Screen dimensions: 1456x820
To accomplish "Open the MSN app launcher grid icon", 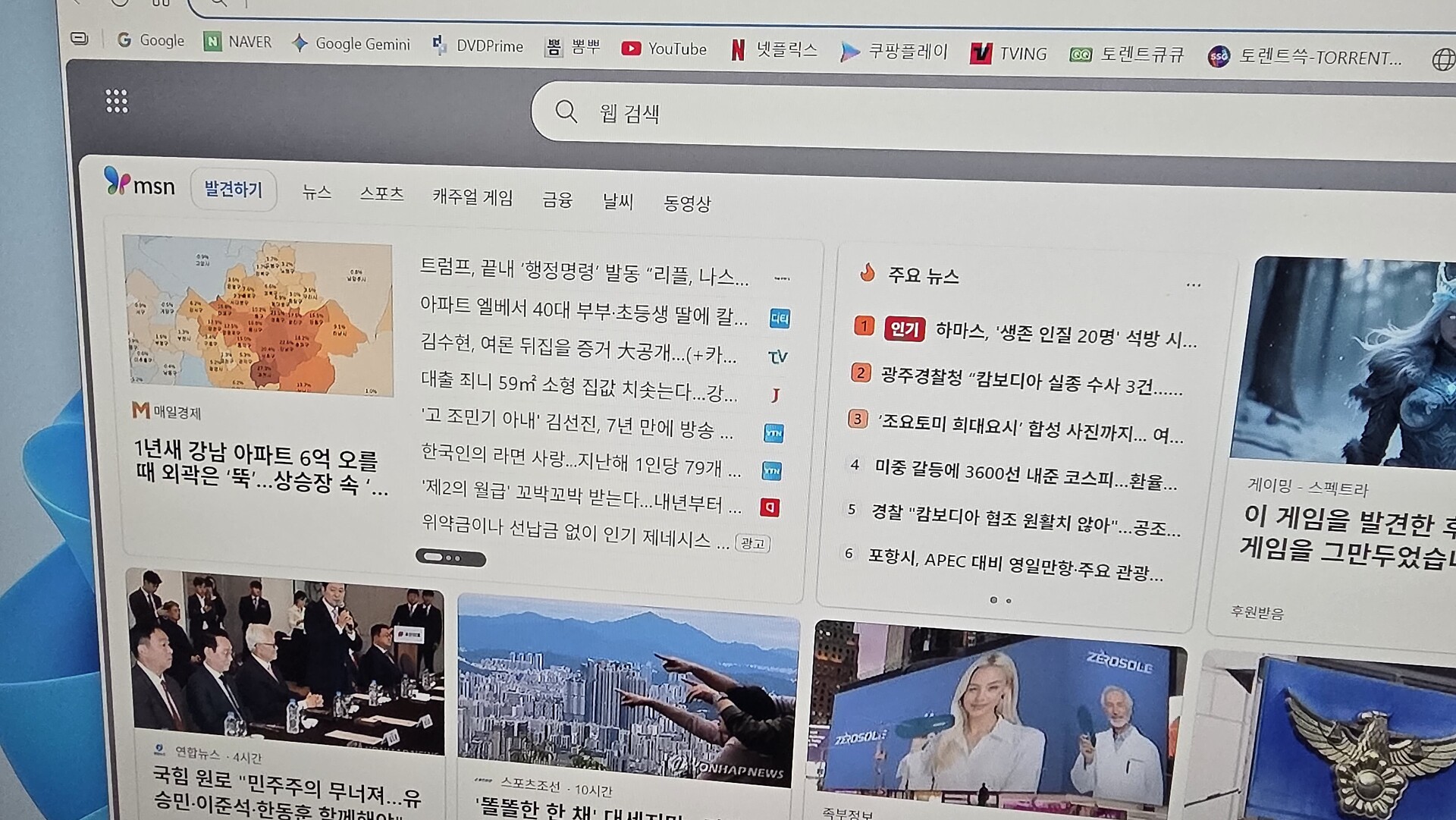I will click(116, 101).
